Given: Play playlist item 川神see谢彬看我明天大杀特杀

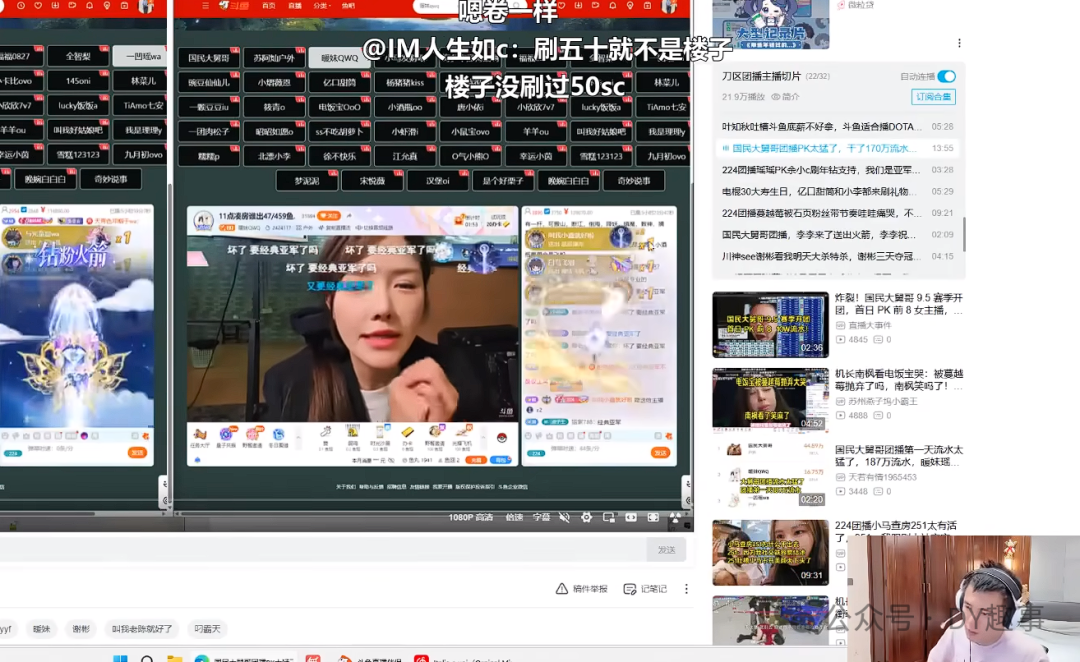Looking at the screenshot, I should click(837, 256).
